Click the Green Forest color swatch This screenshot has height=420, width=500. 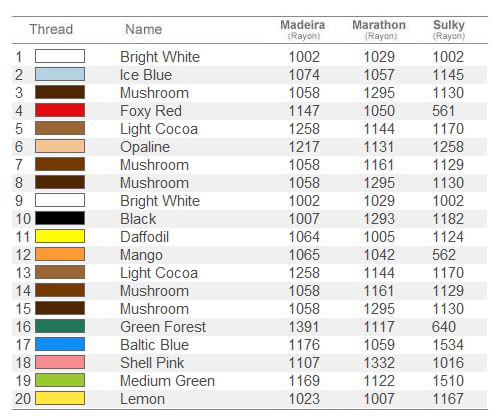coord(60,326)
